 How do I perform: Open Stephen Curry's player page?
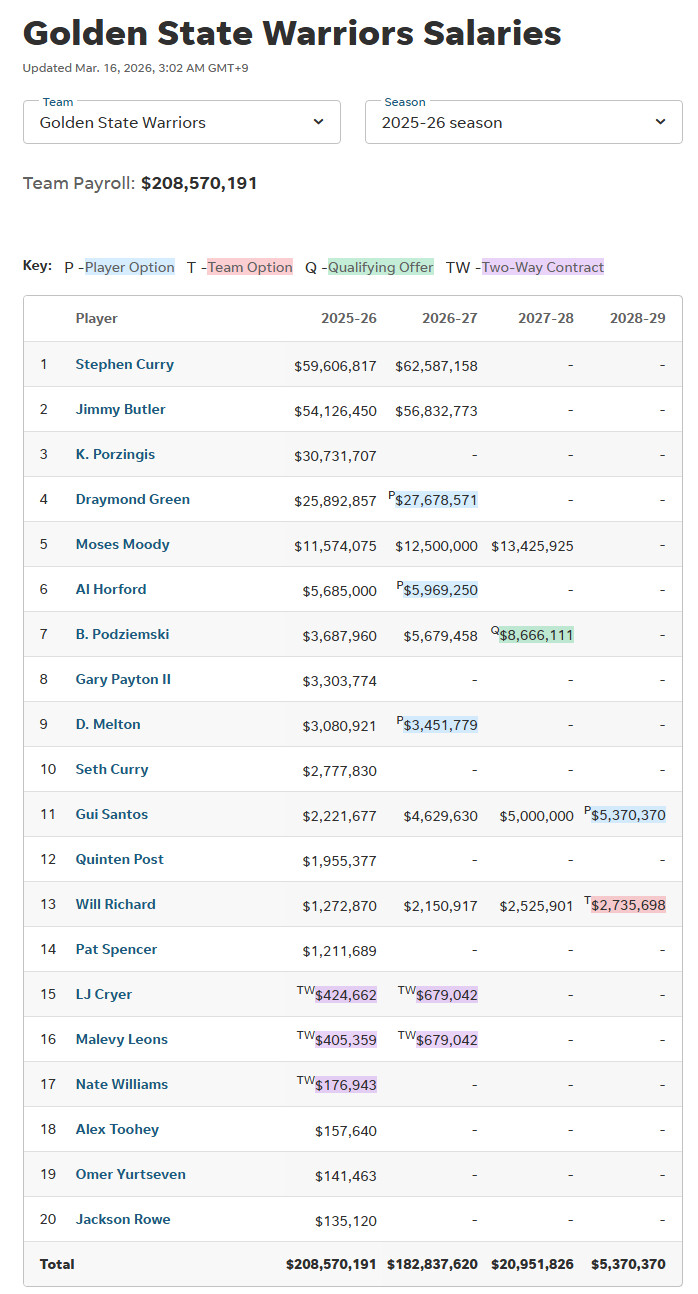(125, 364)
